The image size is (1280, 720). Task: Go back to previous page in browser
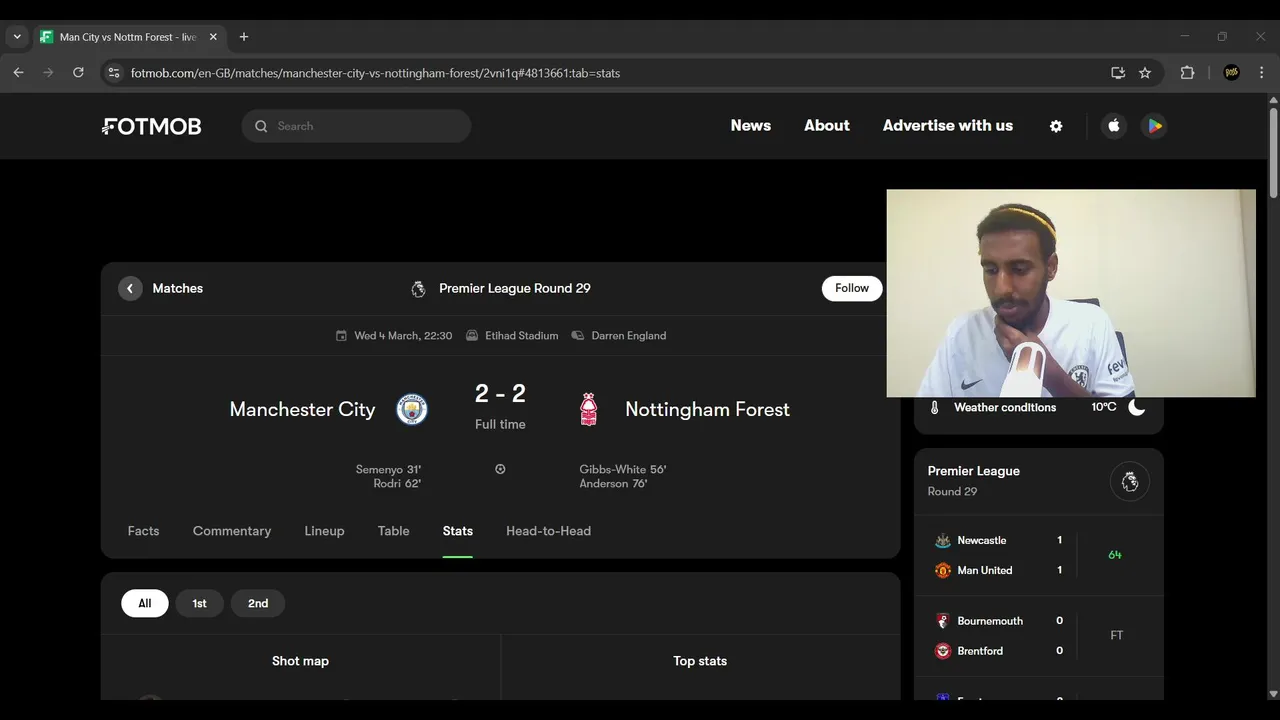18,73
